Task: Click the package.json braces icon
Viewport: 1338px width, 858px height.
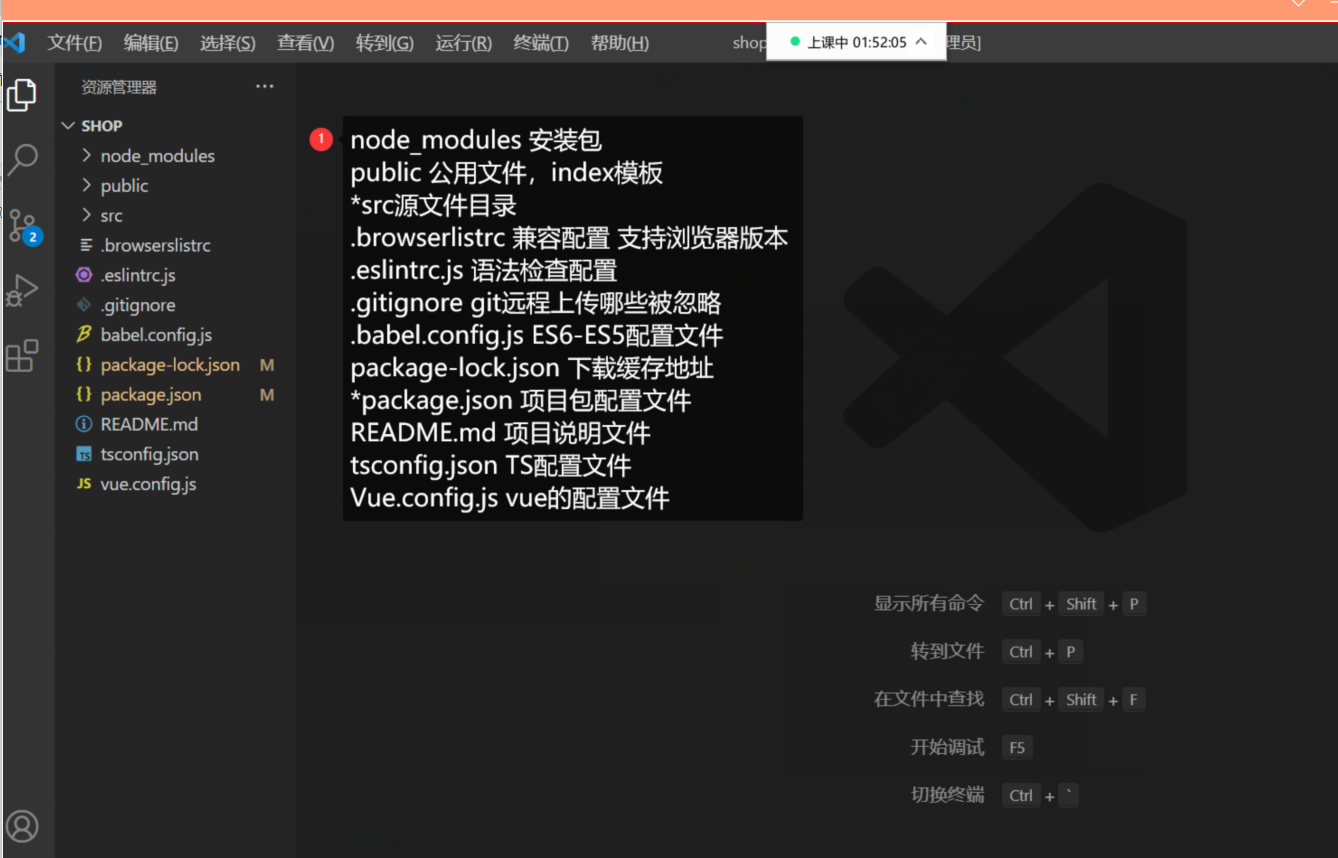Action: (85, 395)
